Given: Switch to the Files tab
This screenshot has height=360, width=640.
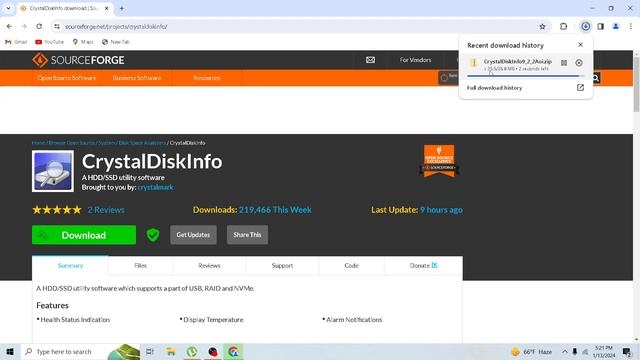Looking at the screenshot, I should (140, 266).
